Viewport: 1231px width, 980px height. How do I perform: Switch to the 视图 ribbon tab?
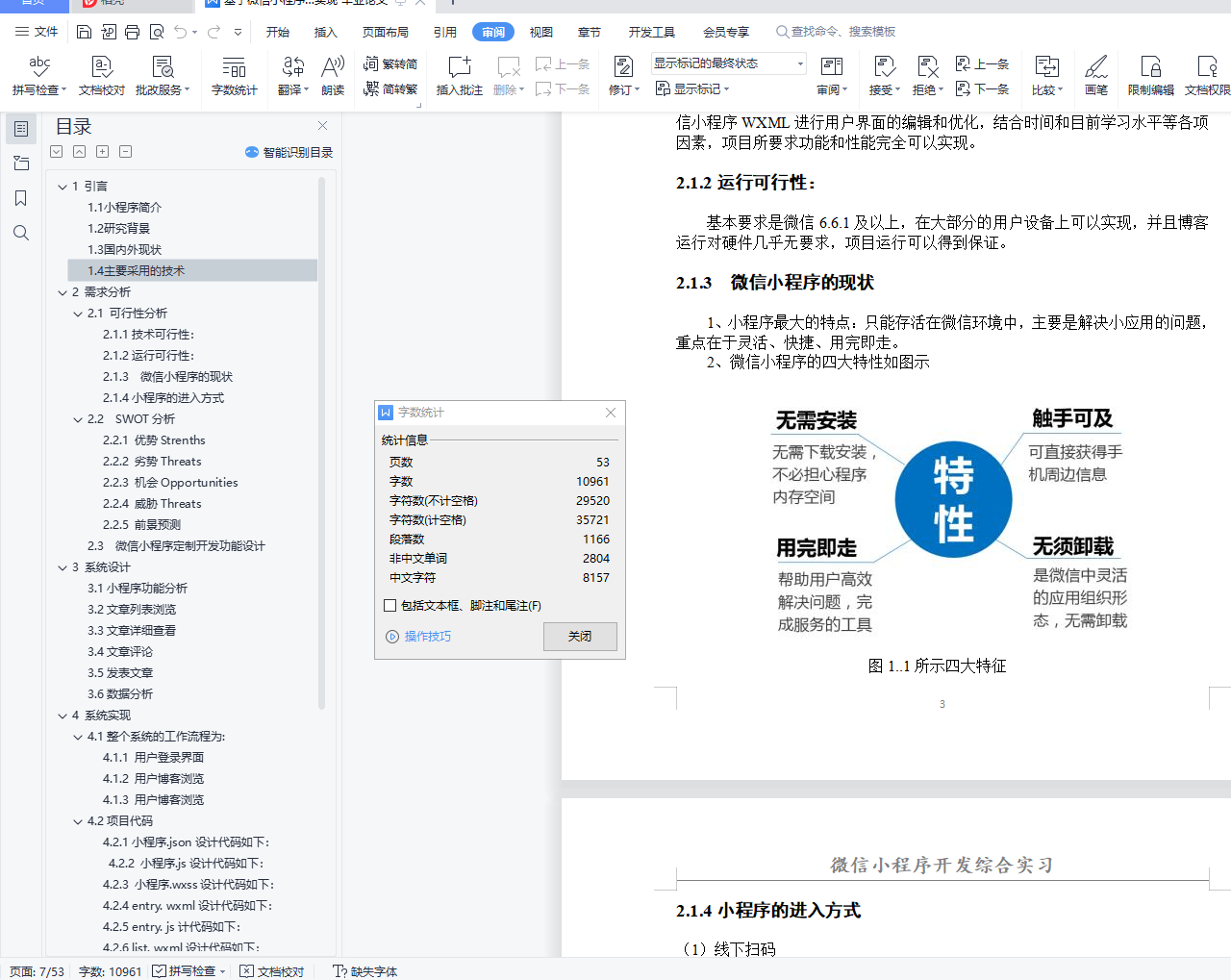click(x=541, y=32)
